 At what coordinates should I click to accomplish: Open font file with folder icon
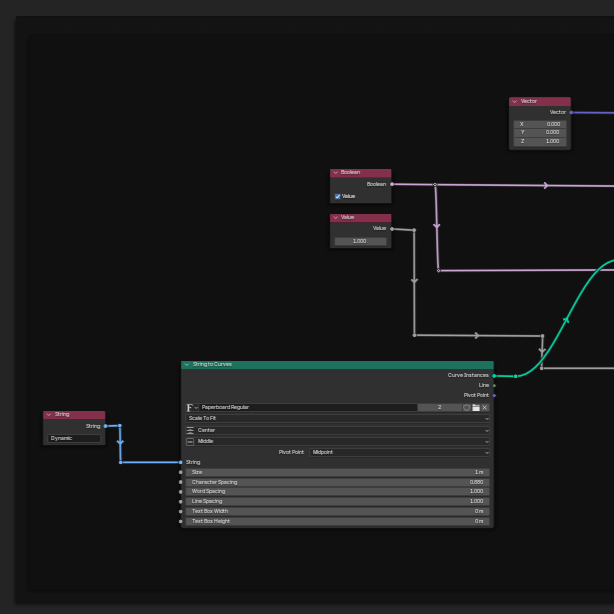click(476, 408)
